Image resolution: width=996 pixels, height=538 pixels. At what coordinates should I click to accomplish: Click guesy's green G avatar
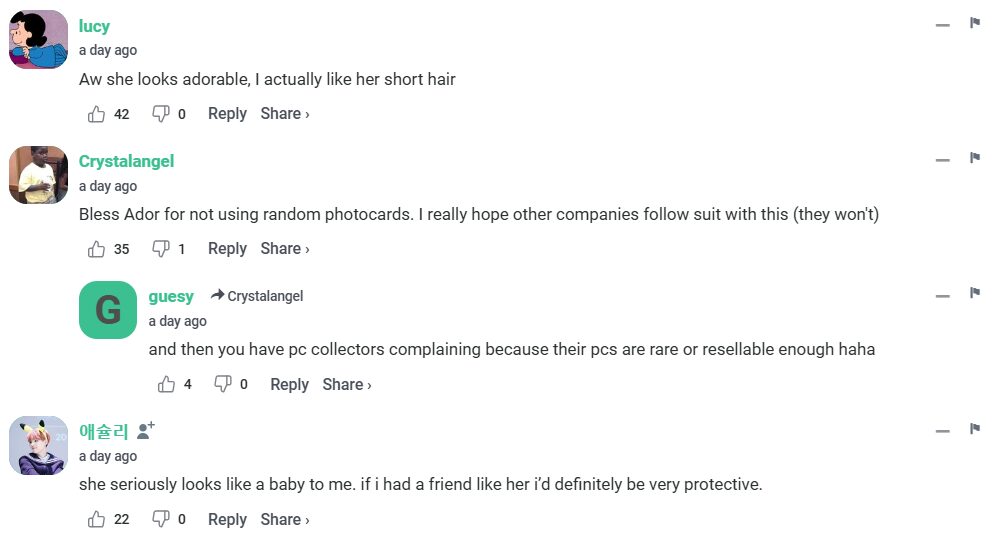click(x=108, y=310)
